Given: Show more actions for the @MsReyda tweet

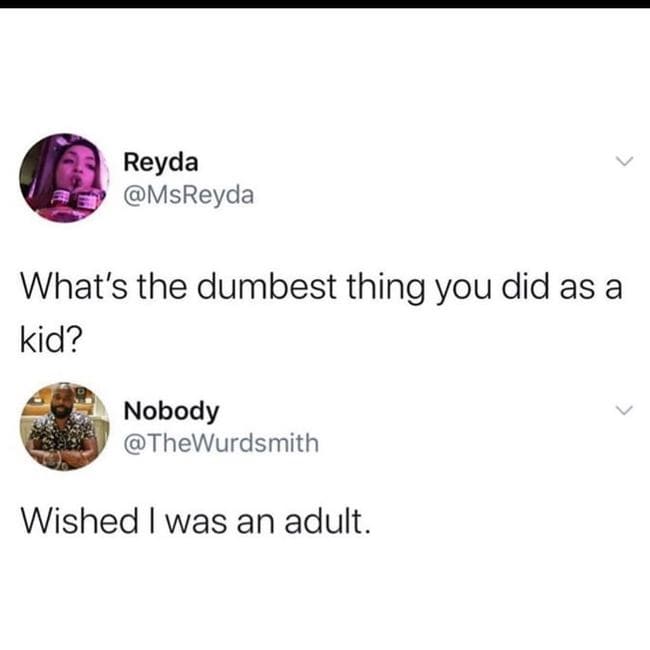Looking at the screenshot, I should pos(624,161).
